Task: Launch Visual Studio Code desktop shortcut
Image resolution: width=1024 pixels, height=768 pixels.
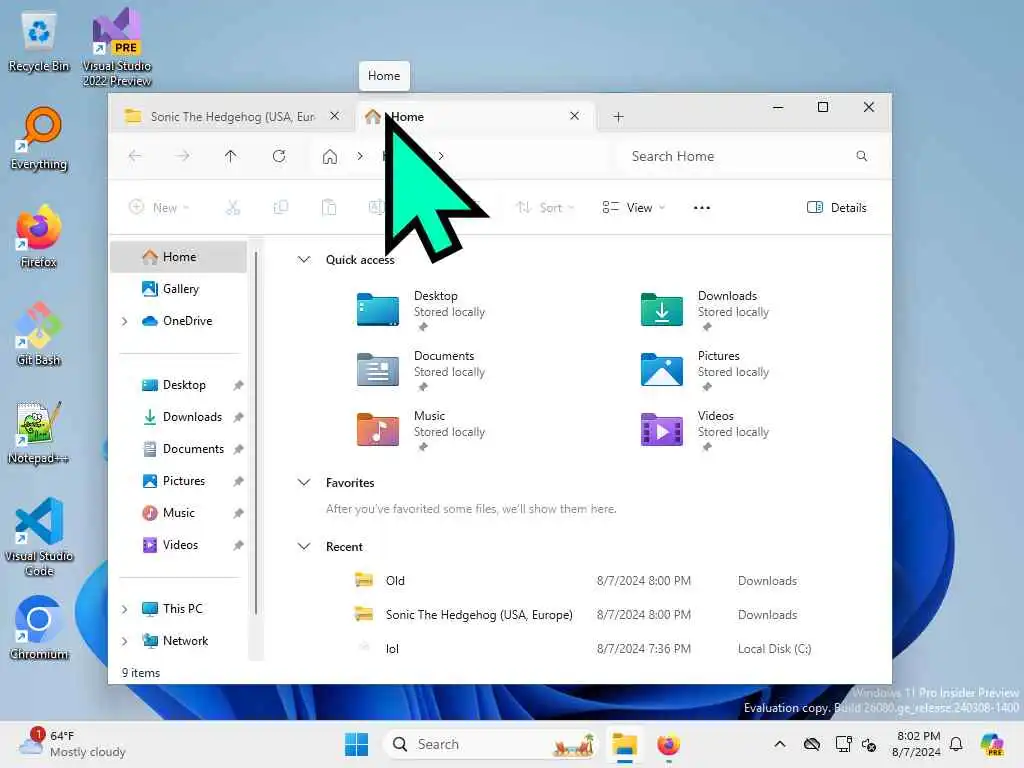Action: pos(39,537)
